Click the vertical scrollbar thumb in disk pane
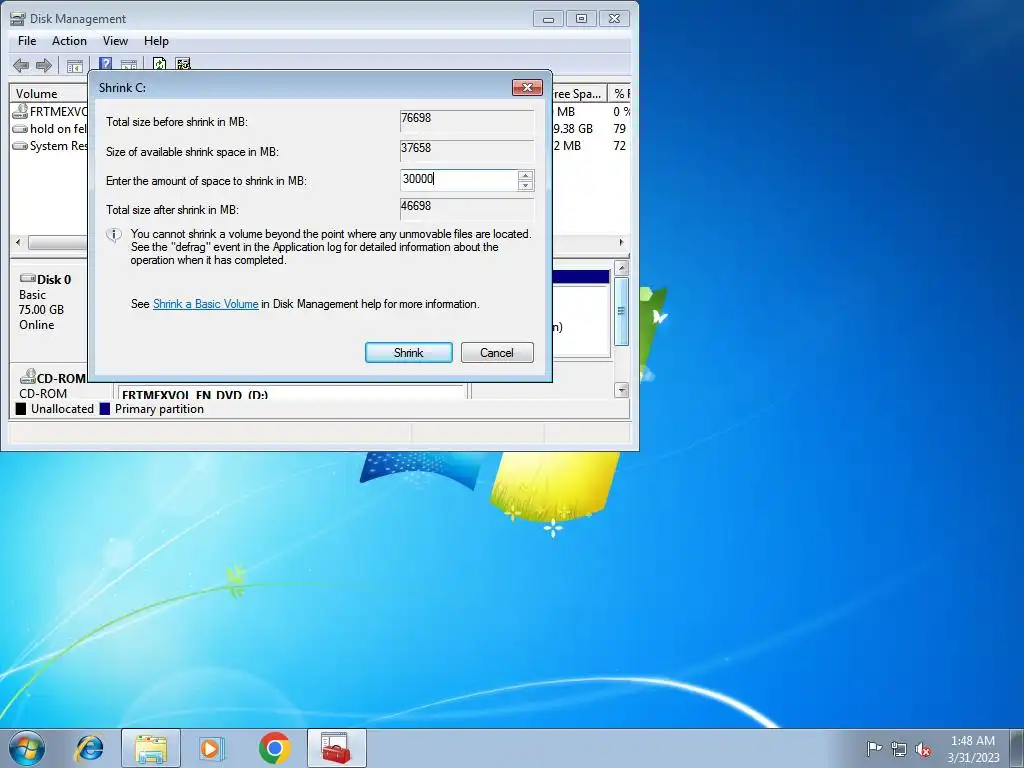Screen dimensions: 1024x768 [x=622, y=311]
